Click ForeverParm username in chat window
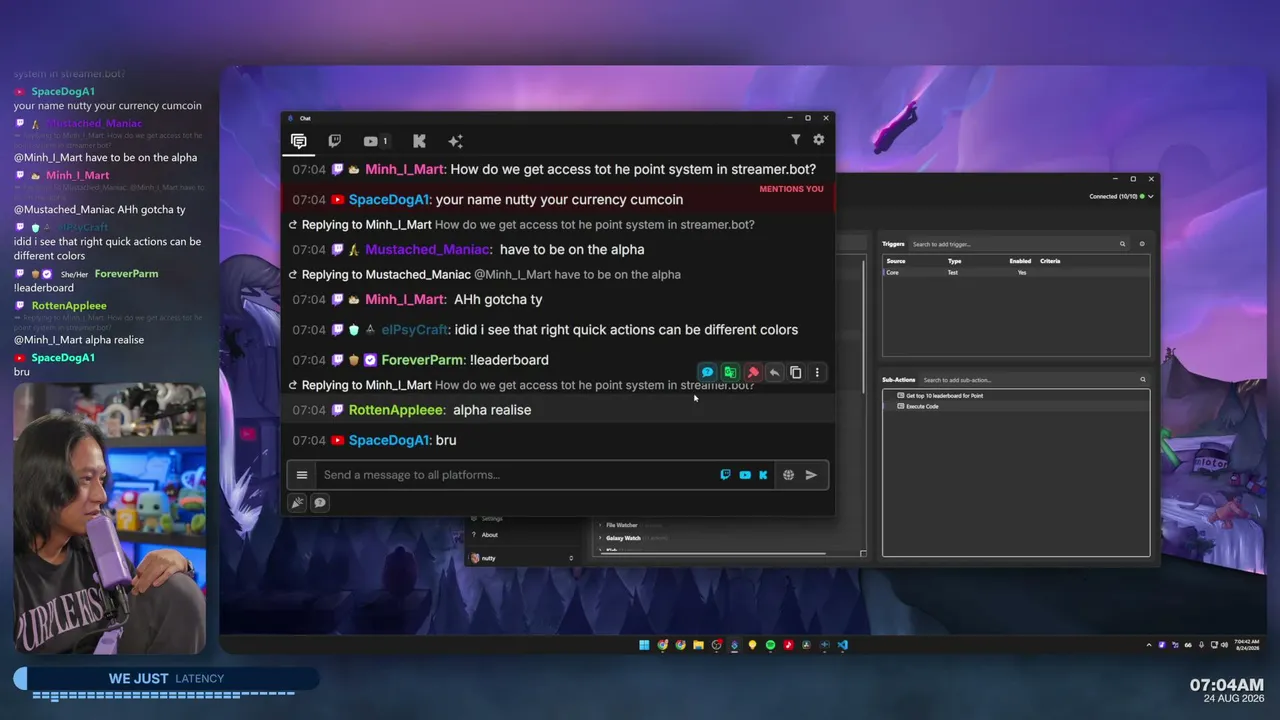The height and width of the screenshot is (720, 1280). pyautogui.click(x=423, y=359)
